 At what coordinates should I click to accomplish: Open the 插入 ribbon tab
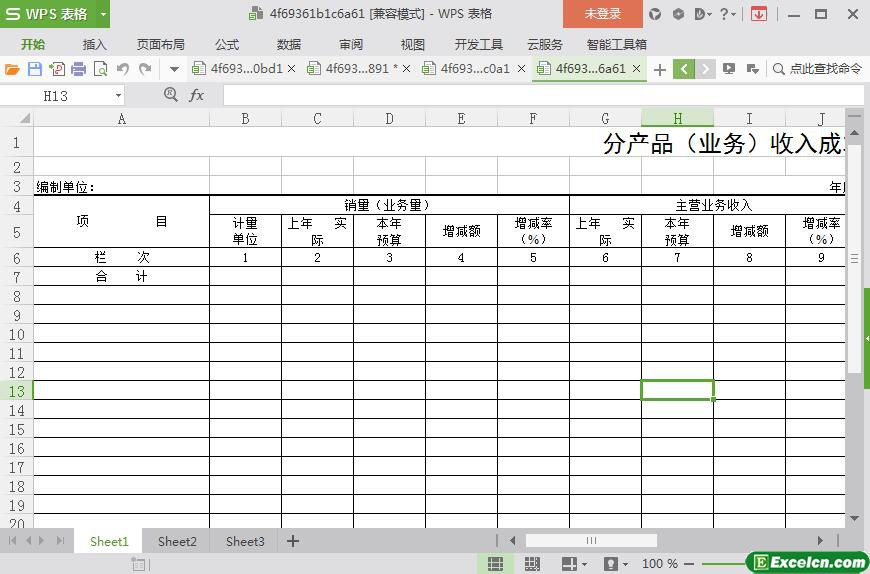tap(94, 44)
